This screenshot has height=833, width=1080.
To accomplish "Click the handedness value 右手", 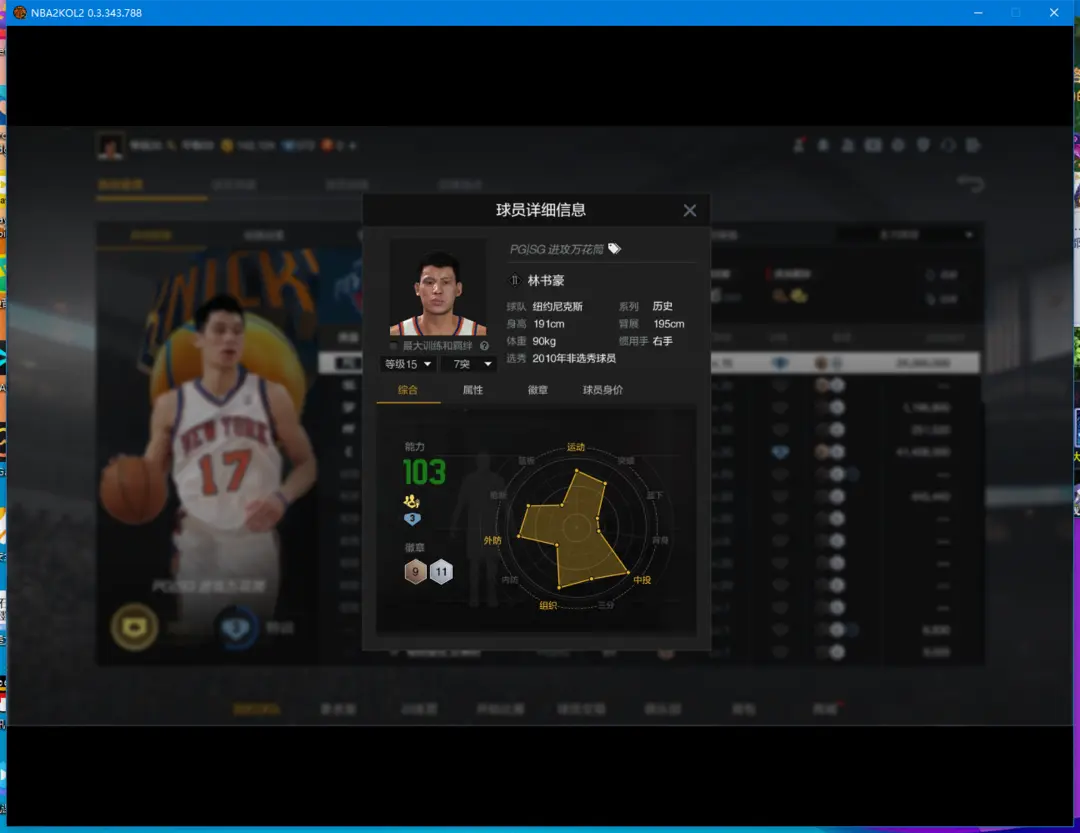I will coord(663,341).
